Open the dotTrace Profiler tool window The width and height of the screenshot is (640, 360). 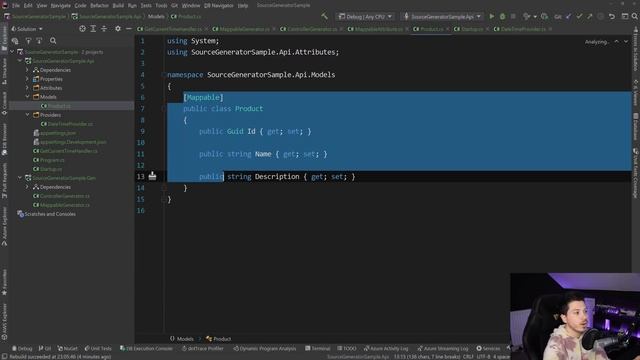coord(202,349)
